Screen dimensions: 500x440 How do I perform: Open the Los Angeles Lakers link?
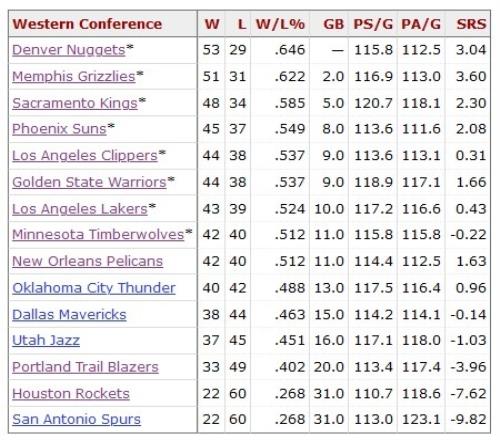(x=80, y=209)
